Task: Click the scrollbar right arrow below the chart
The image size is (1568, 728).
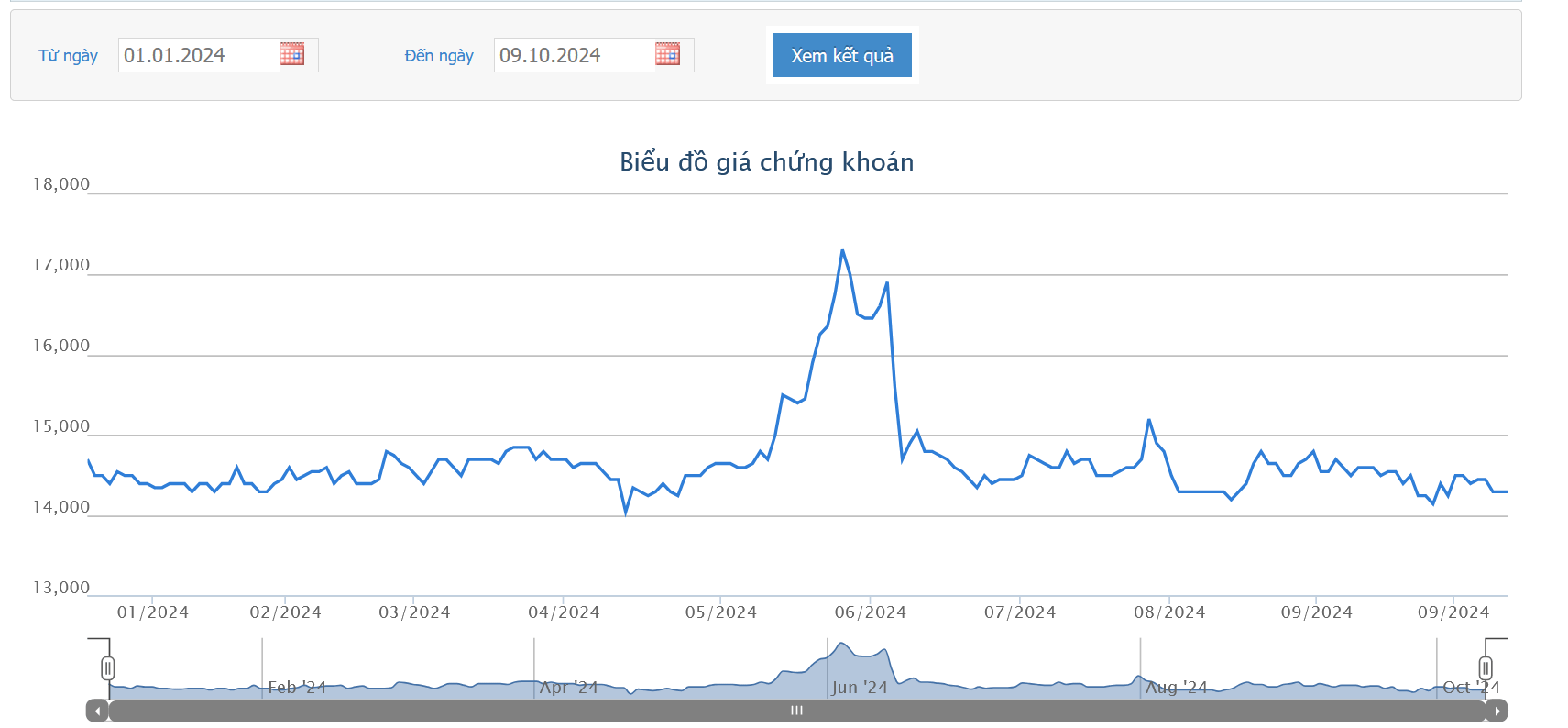Action: coord(1497,711)
